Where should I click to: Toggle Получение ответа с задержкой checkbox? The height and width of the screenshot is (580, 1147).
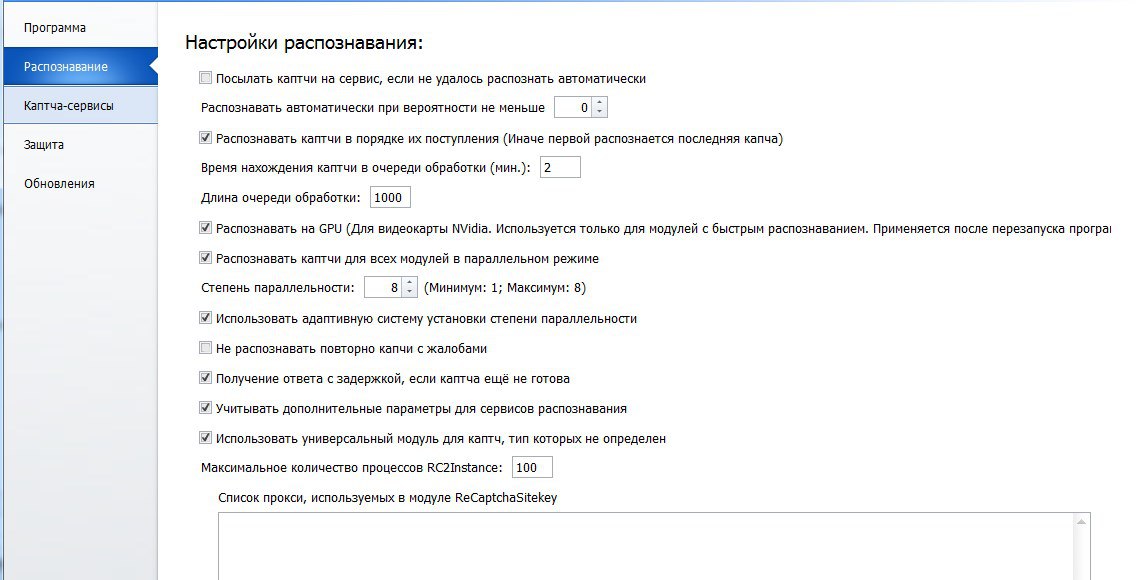206,377
